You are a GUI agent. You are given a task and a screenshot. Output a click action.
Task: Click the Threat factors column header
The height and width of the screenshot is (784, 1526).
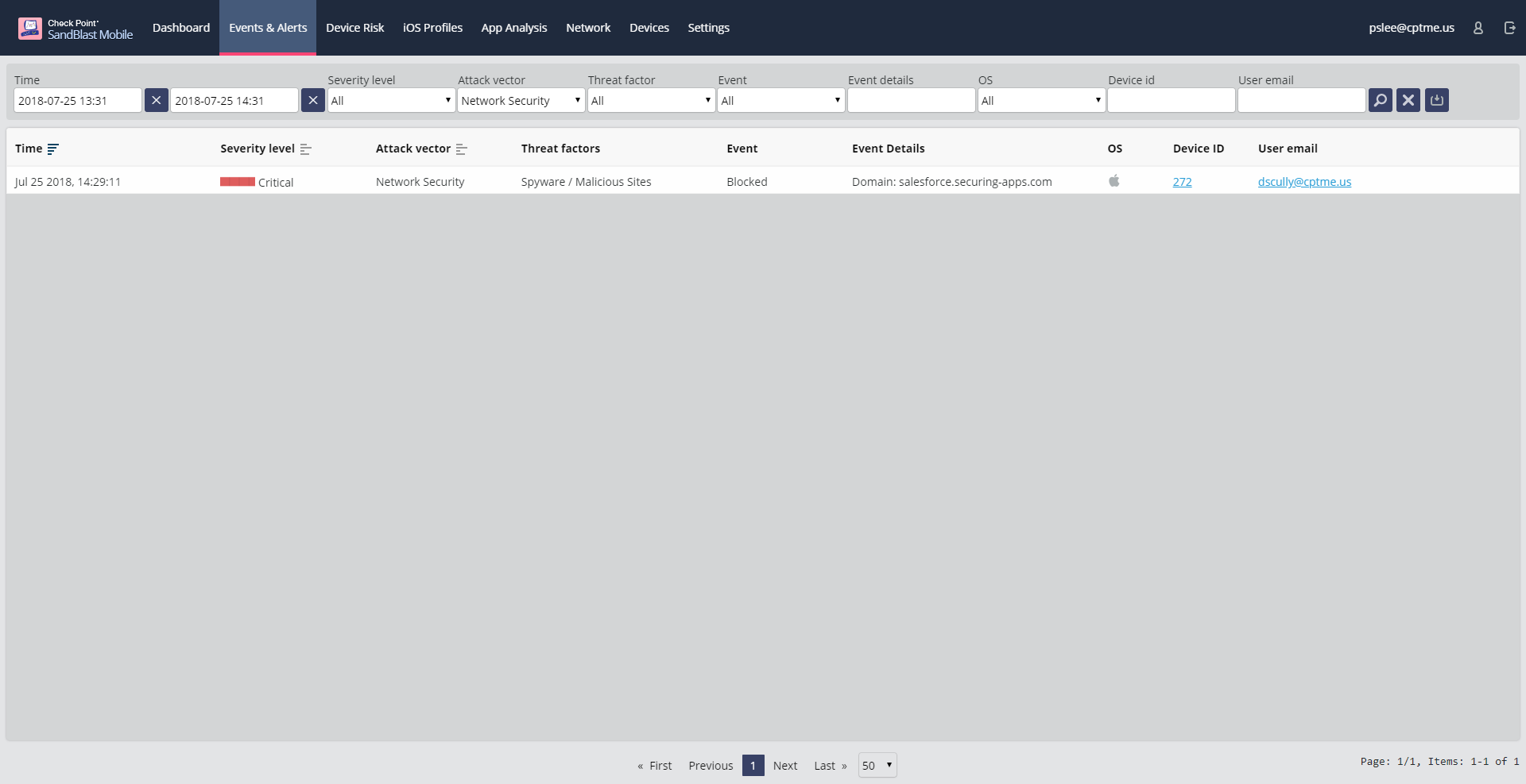560,149
